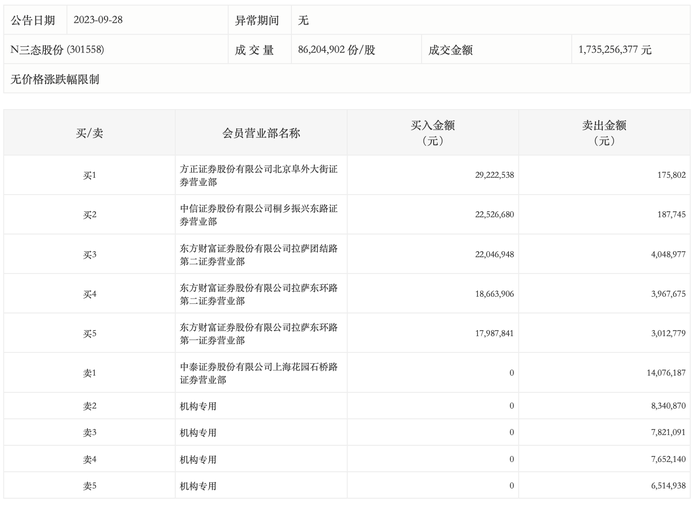700x508 pixels.
Task: Click the 成交金额 value 1,735,256,377 元
Action: [615, 50]
